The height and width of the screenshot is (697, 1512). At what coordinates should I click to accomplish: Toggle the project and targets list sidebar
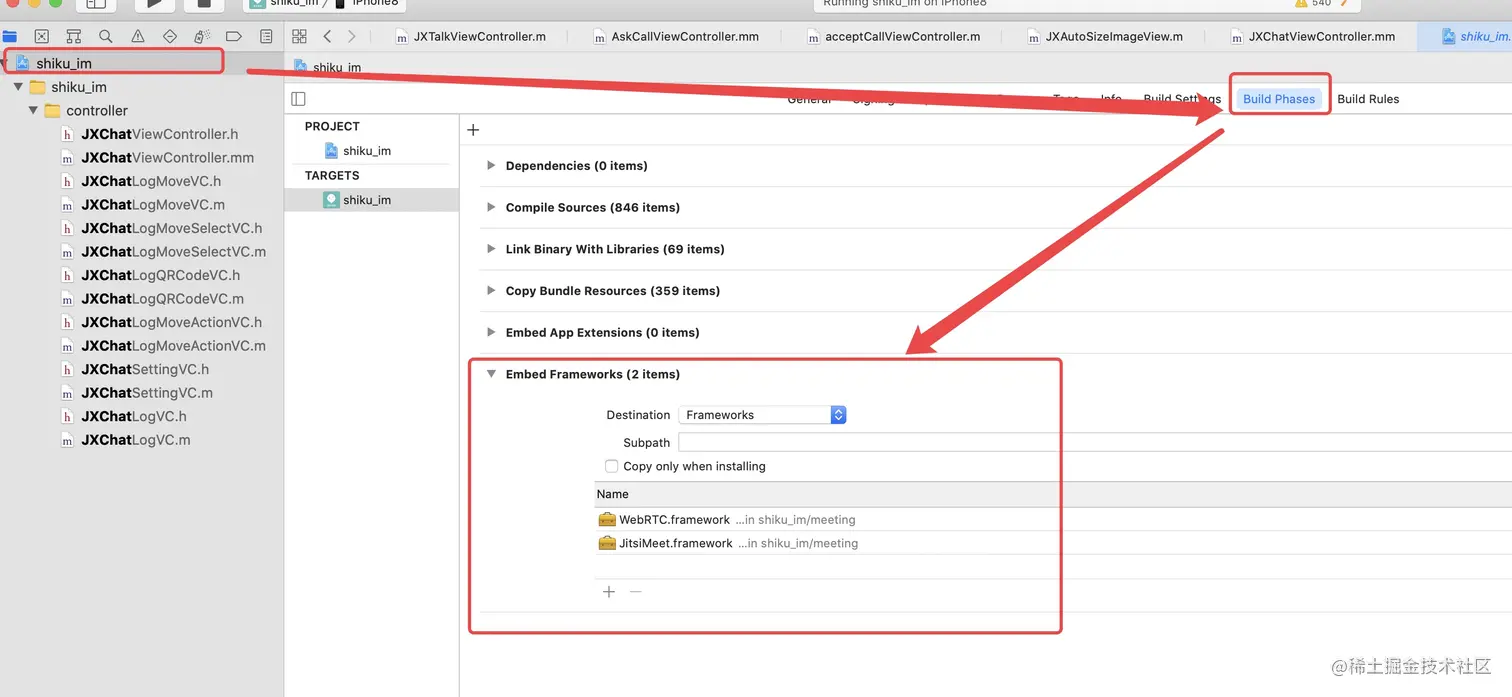pos(298,98)
